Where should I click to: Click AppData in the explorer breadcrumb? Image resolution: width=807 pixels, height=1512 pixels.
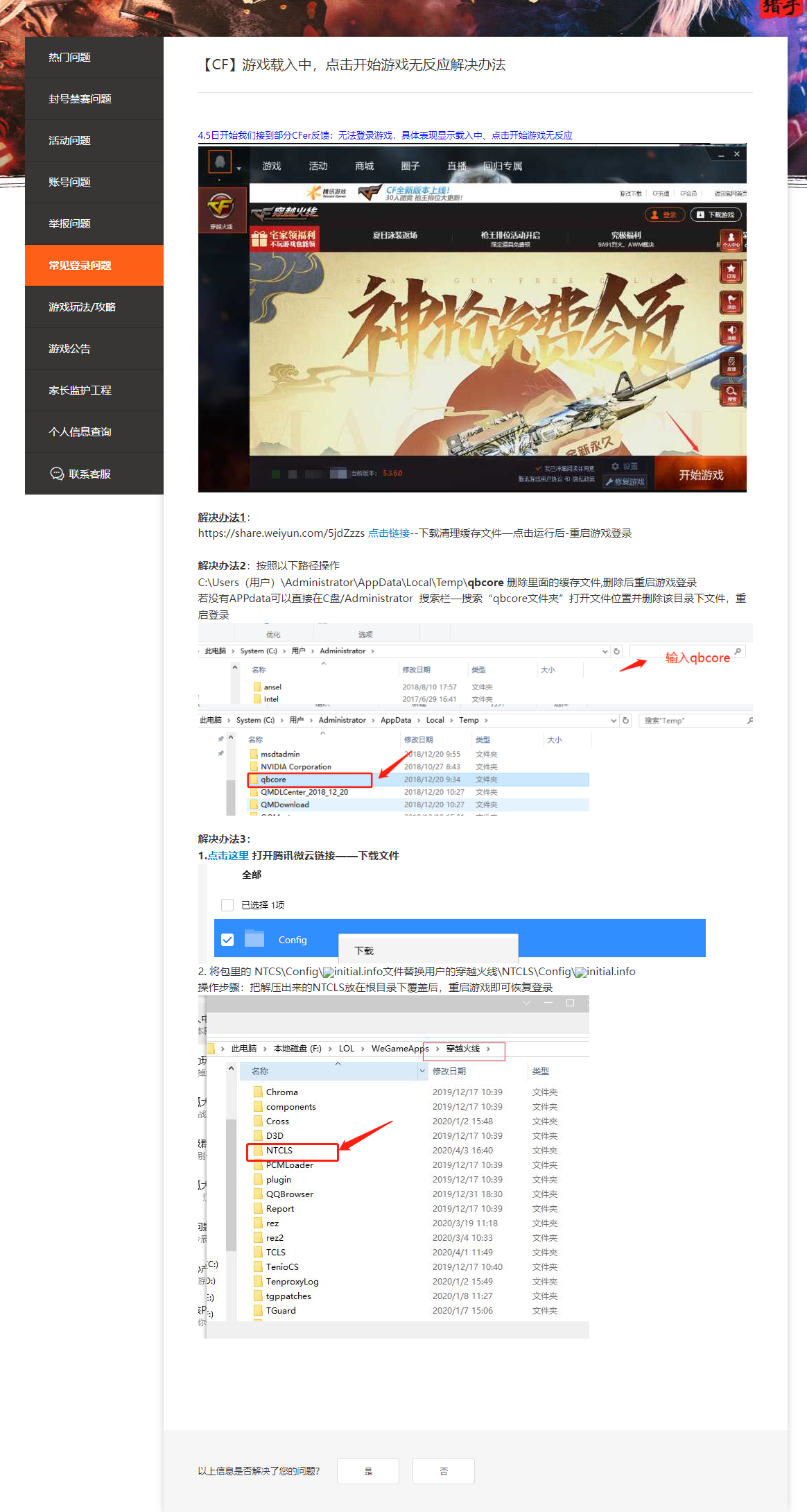396,721
